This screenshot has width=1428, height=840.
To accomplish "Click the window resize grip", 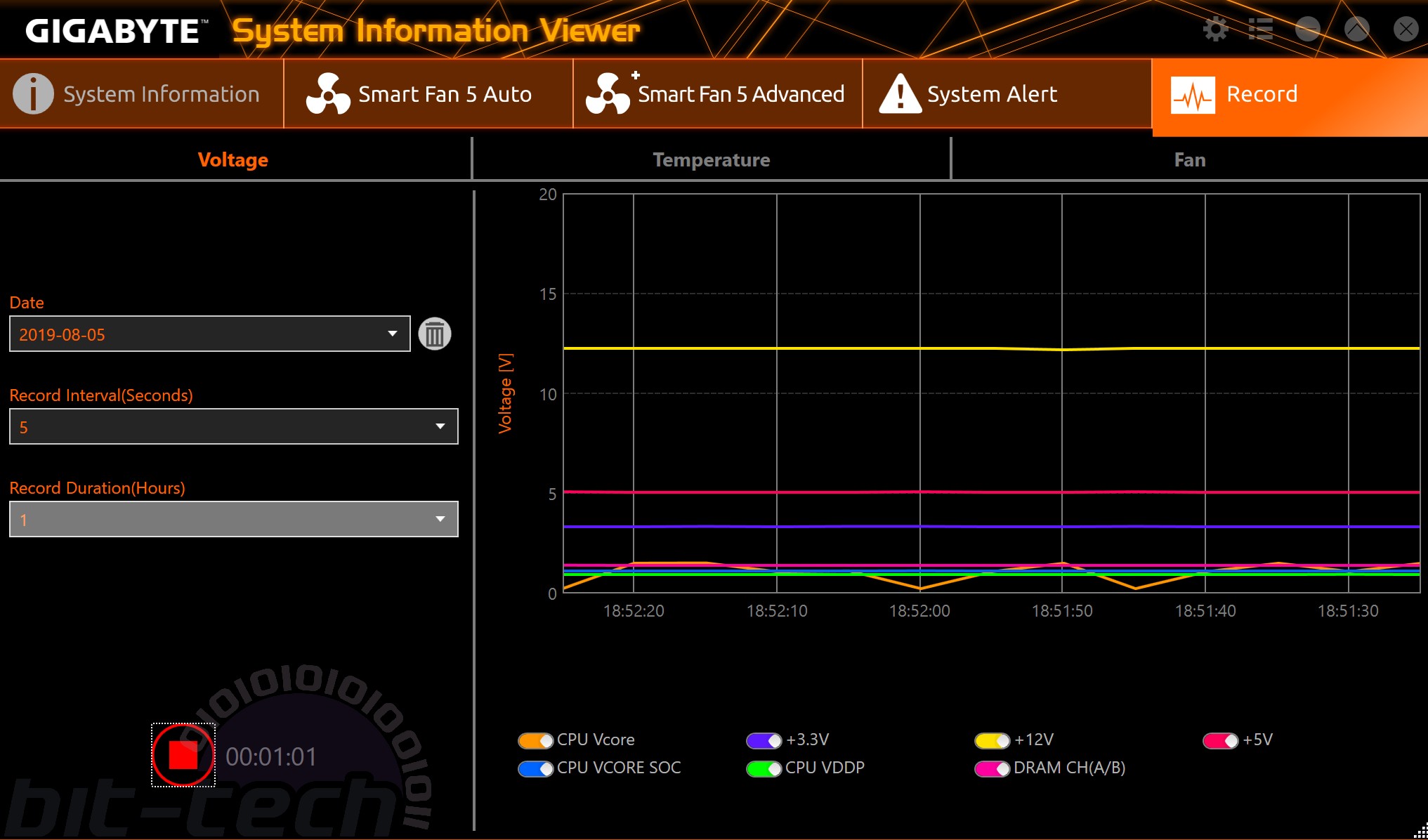I will coord(1420,832).
